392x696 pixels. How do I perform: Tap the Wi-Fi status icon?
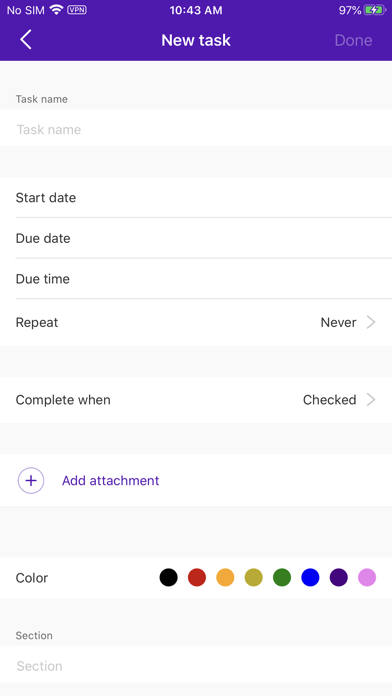[56, 10]
